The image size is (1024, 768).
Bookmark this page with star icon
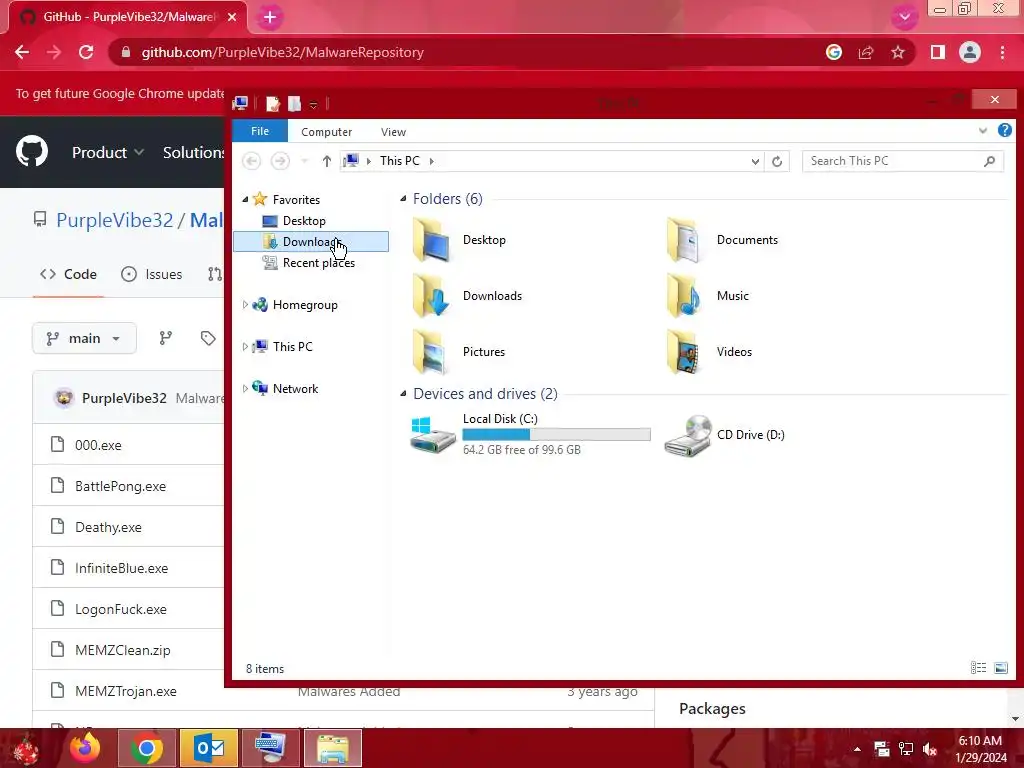(898, 52)
